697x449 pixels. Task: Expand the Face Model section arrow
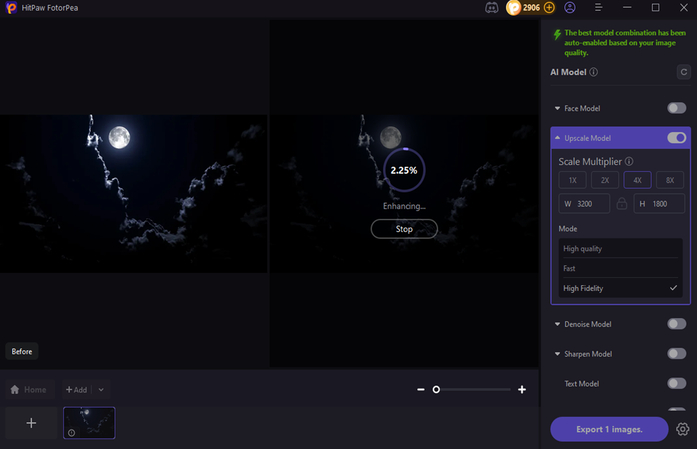coord(557,108)
